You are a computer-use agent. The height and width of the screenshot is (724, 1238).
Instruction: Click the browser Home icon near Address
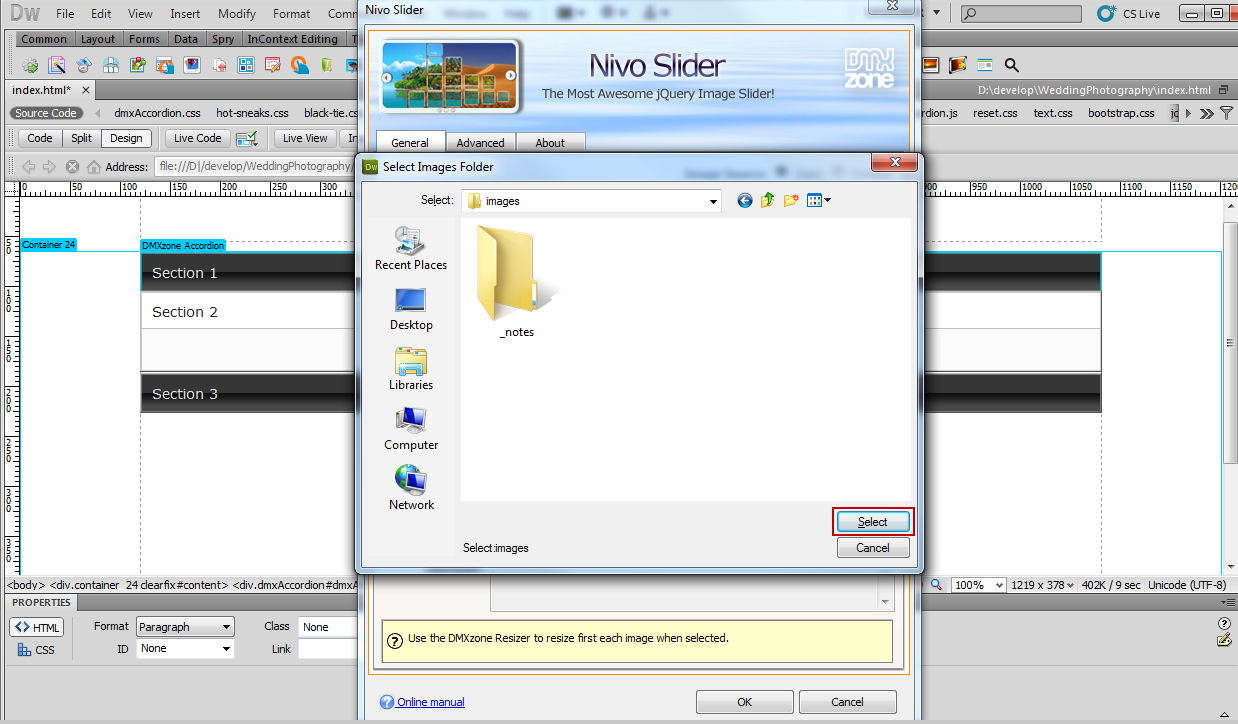[x=94, y=167]
